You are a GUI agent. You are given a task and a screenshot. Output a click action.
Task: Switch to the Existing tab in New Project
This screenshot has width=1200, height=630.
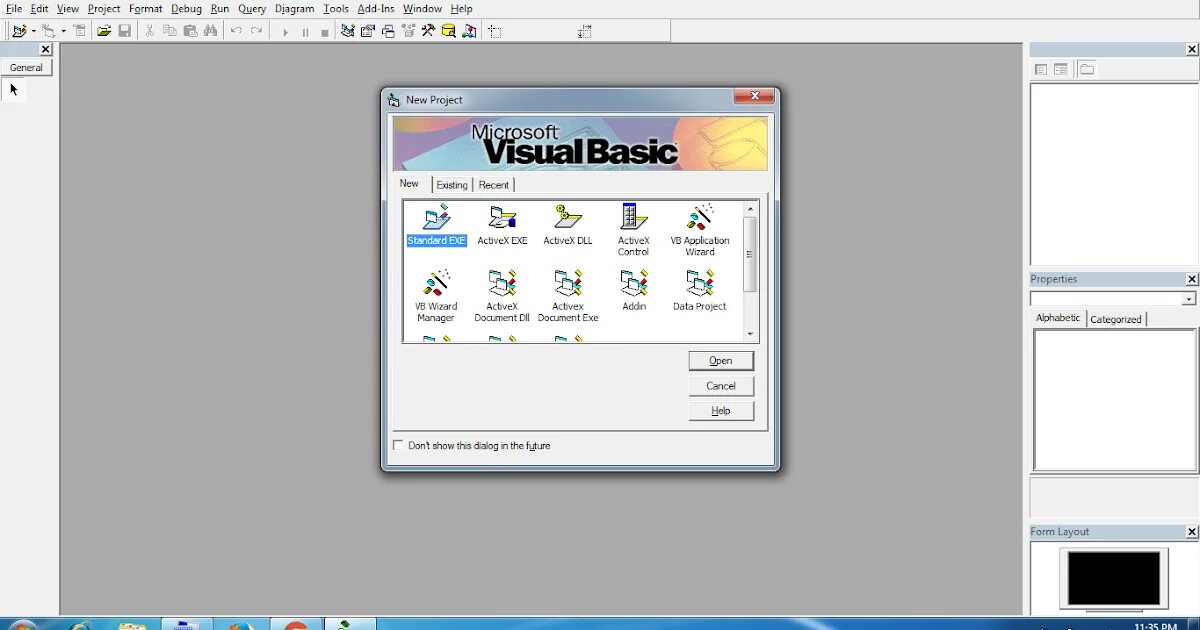(452, 185)
